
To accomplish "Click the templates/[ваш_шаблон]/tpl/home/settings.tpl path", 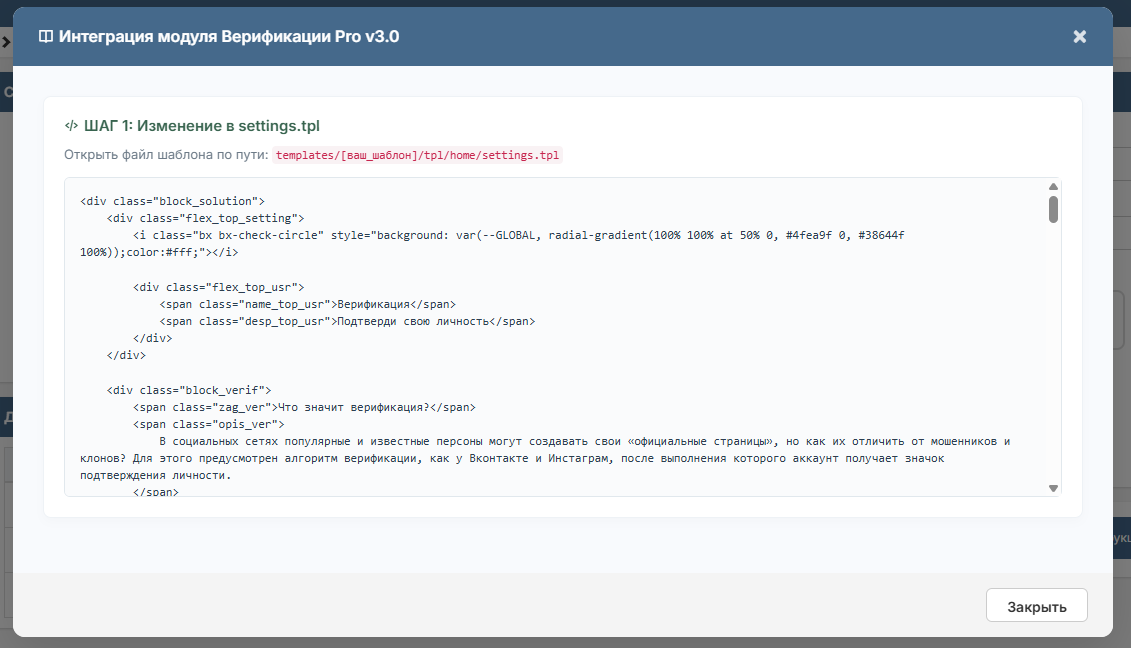I will point(417,155).
